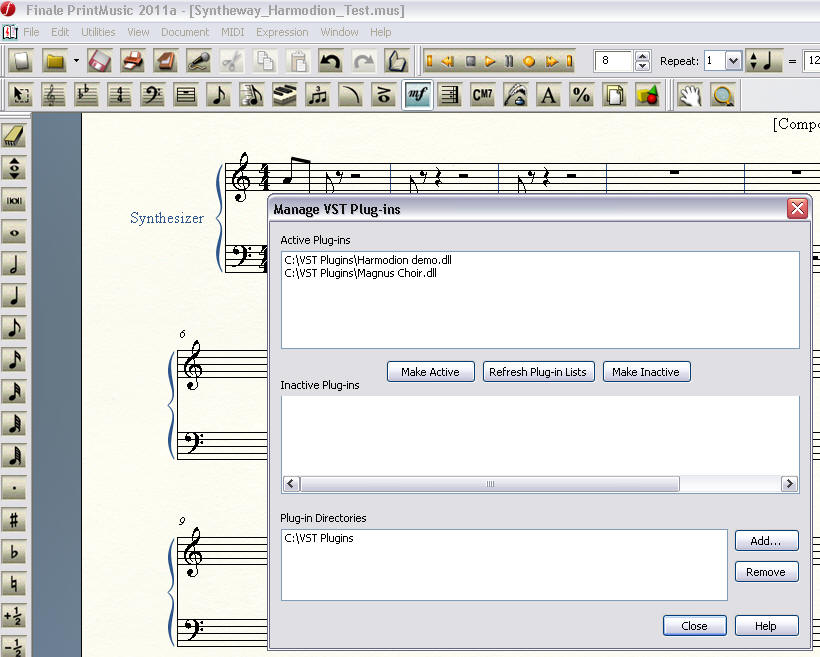The width and height of the screenshot is (820, 657).
Task: Open the Utilities menu
Action: pos(98,32)
